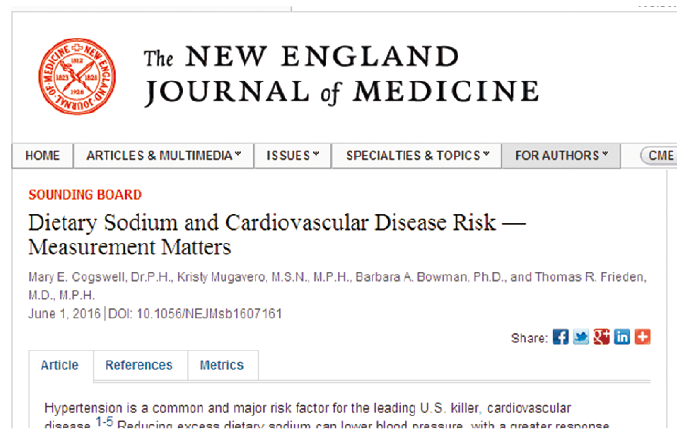677x441 pixels.
Task: Expand the Specialties & Topics menu
Action: (x=417, y=156)
